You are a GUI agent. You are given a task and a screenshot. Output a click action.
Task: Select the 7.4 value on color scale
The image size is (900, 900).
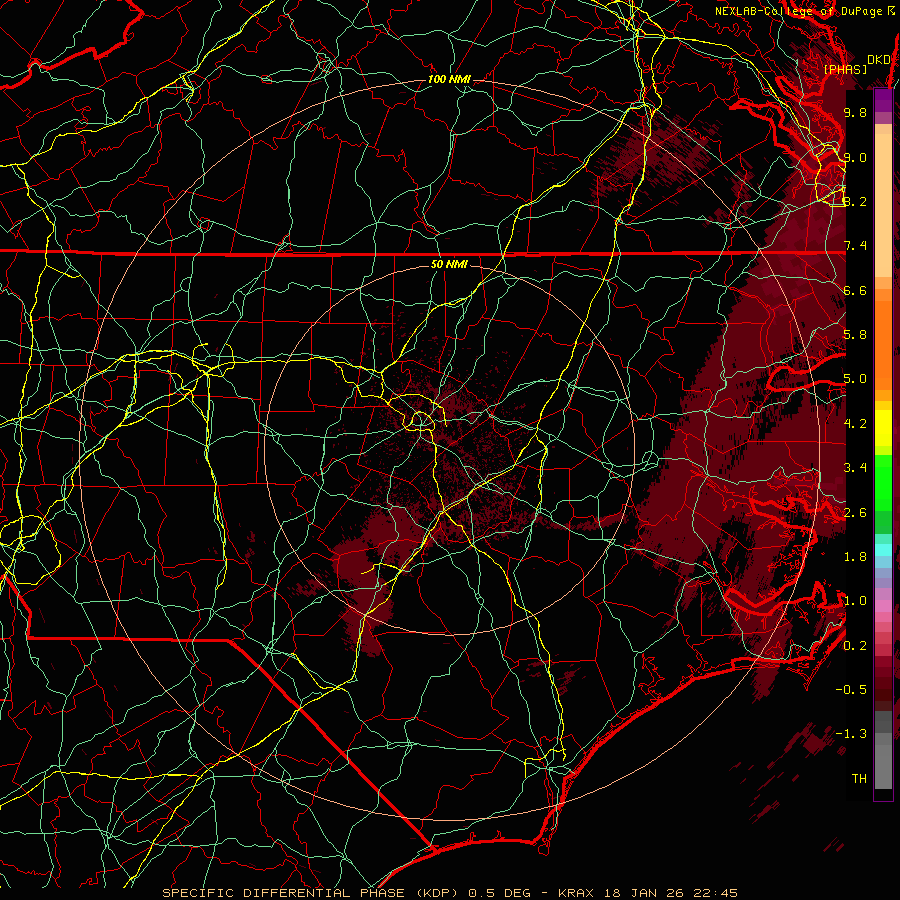(855, 246)
